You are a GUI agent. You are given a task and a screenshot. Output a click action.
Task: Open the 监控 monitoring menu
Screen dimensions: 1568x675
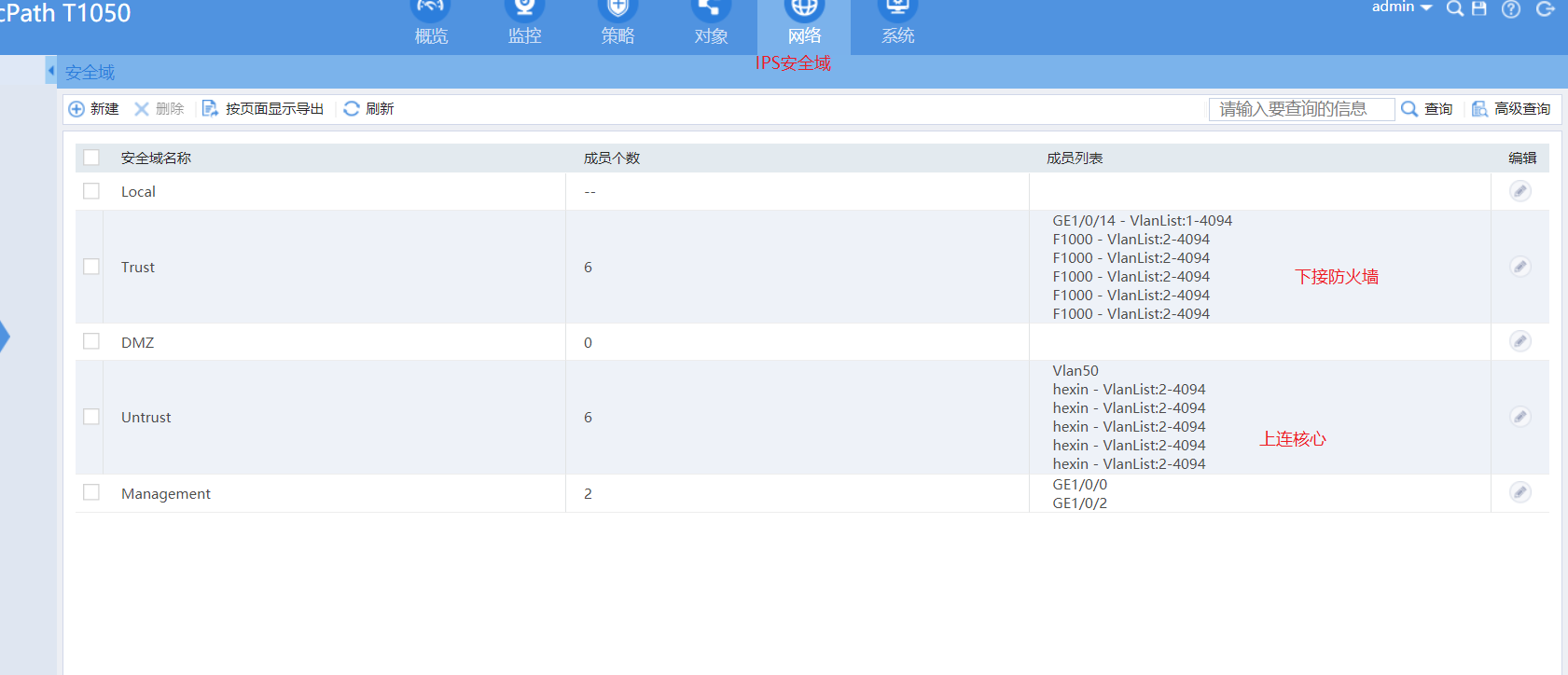coord(524,23)
